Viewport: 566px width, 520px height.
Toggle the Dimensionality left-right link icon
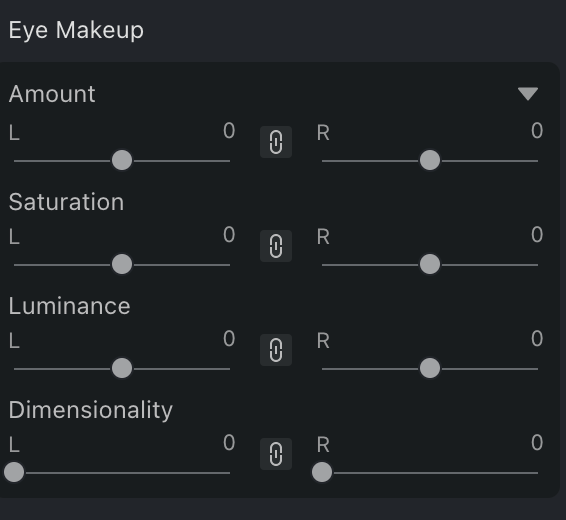point(276,454)
